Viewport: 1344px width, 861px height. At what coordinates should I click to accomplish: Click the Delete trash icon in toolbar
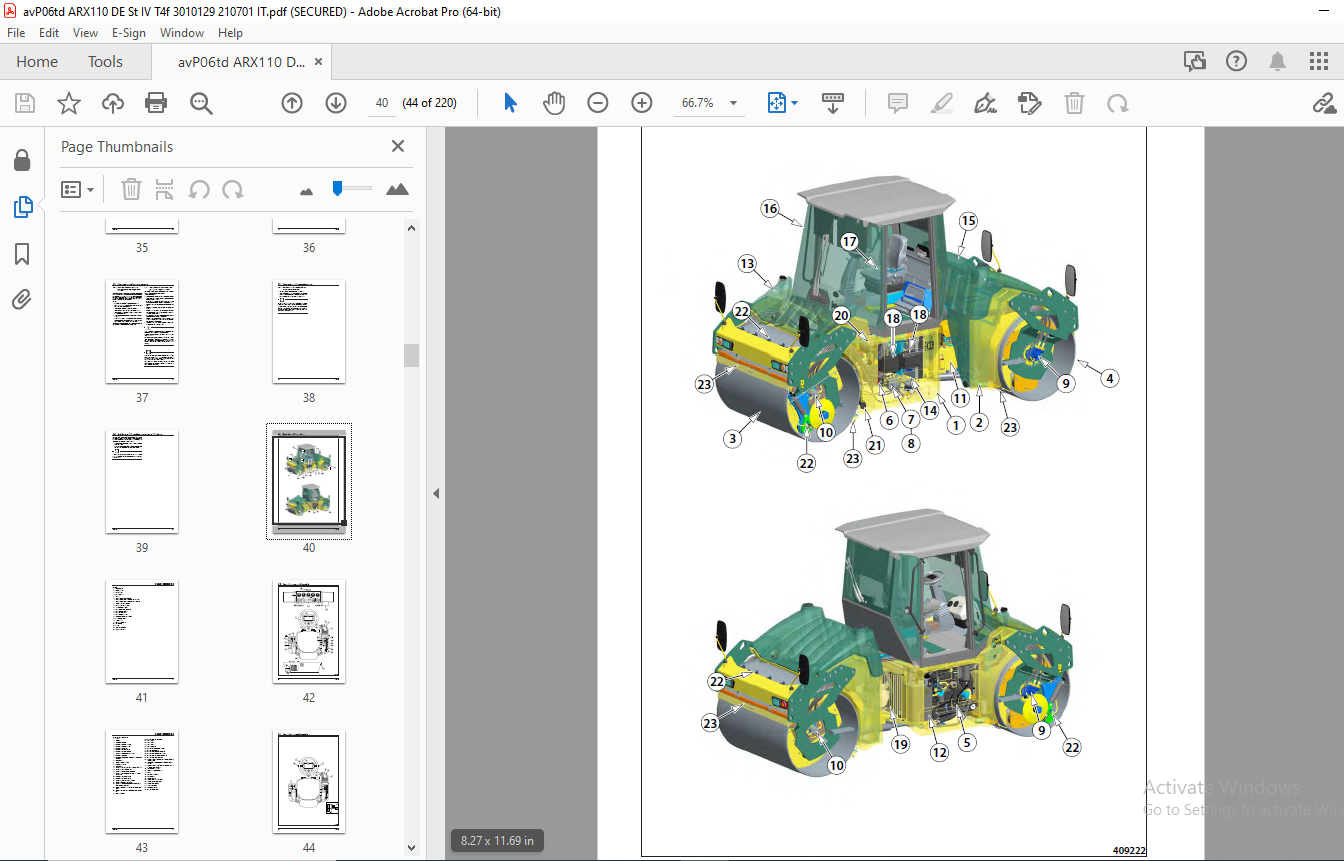(1074, 103)
